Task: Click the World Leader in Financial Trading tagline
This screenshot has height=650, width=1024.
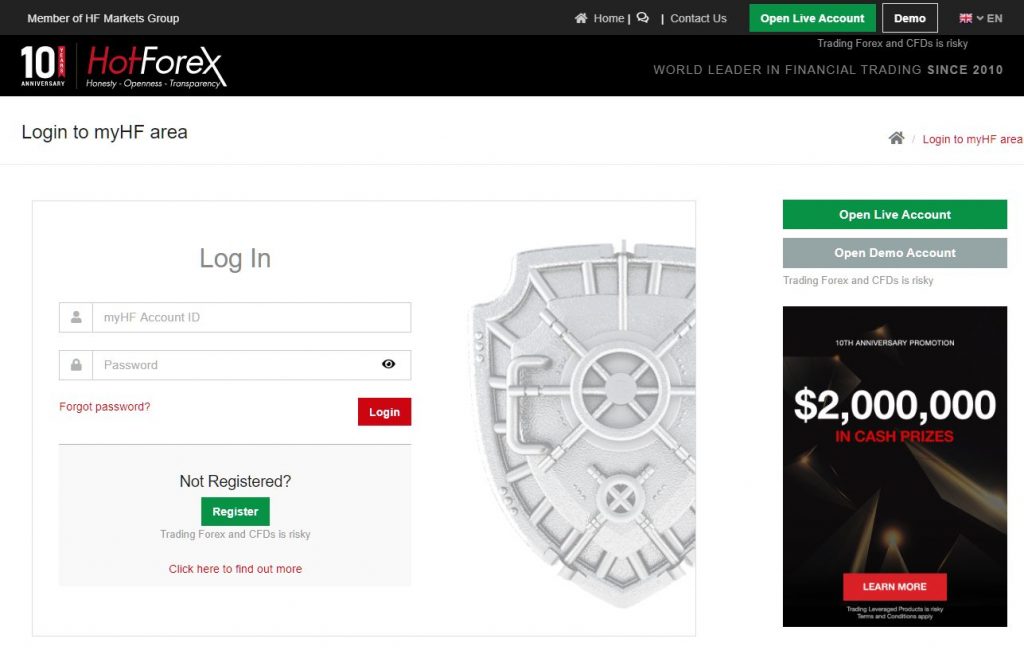Action: 828,70
